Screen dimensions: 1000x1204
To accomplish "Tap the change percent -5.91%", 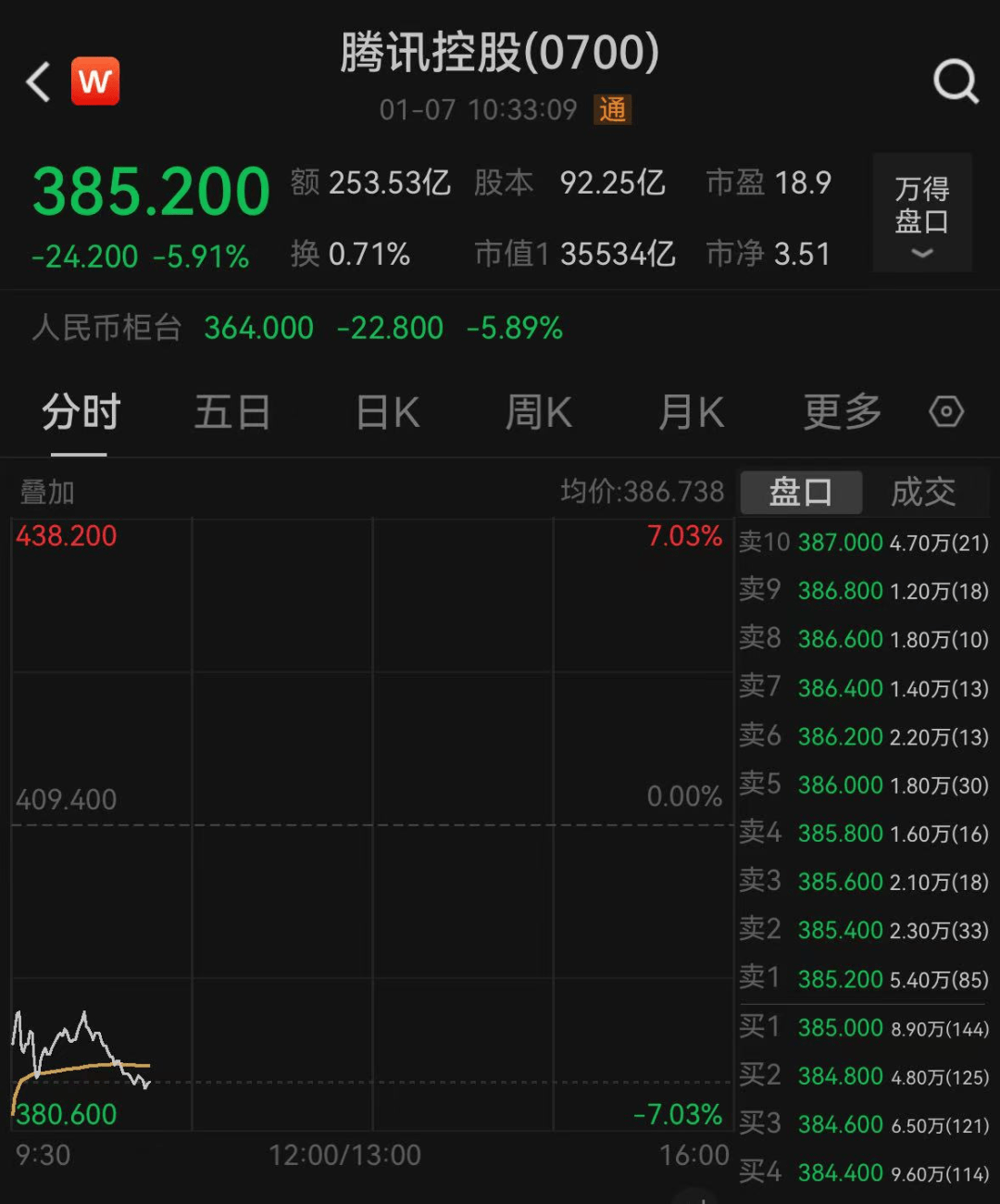I will [201, 257].
